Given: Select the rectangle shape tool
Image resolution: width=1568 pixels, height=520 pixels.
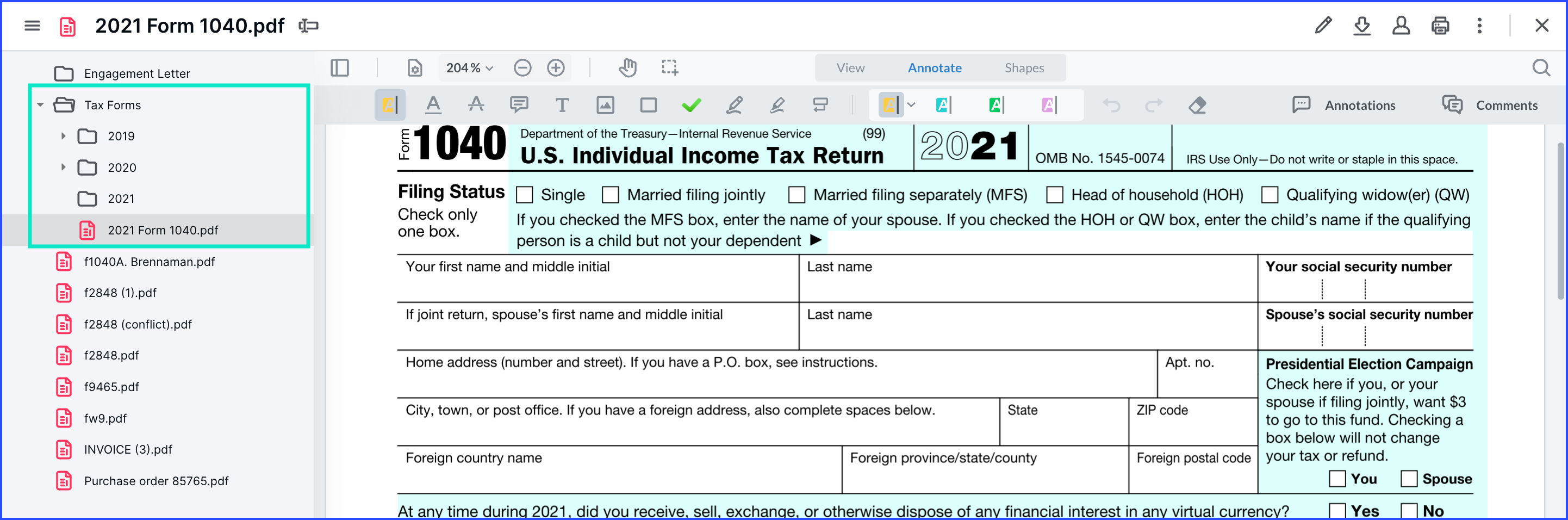Looking at the screenshot, I should [x=648, y=106].
